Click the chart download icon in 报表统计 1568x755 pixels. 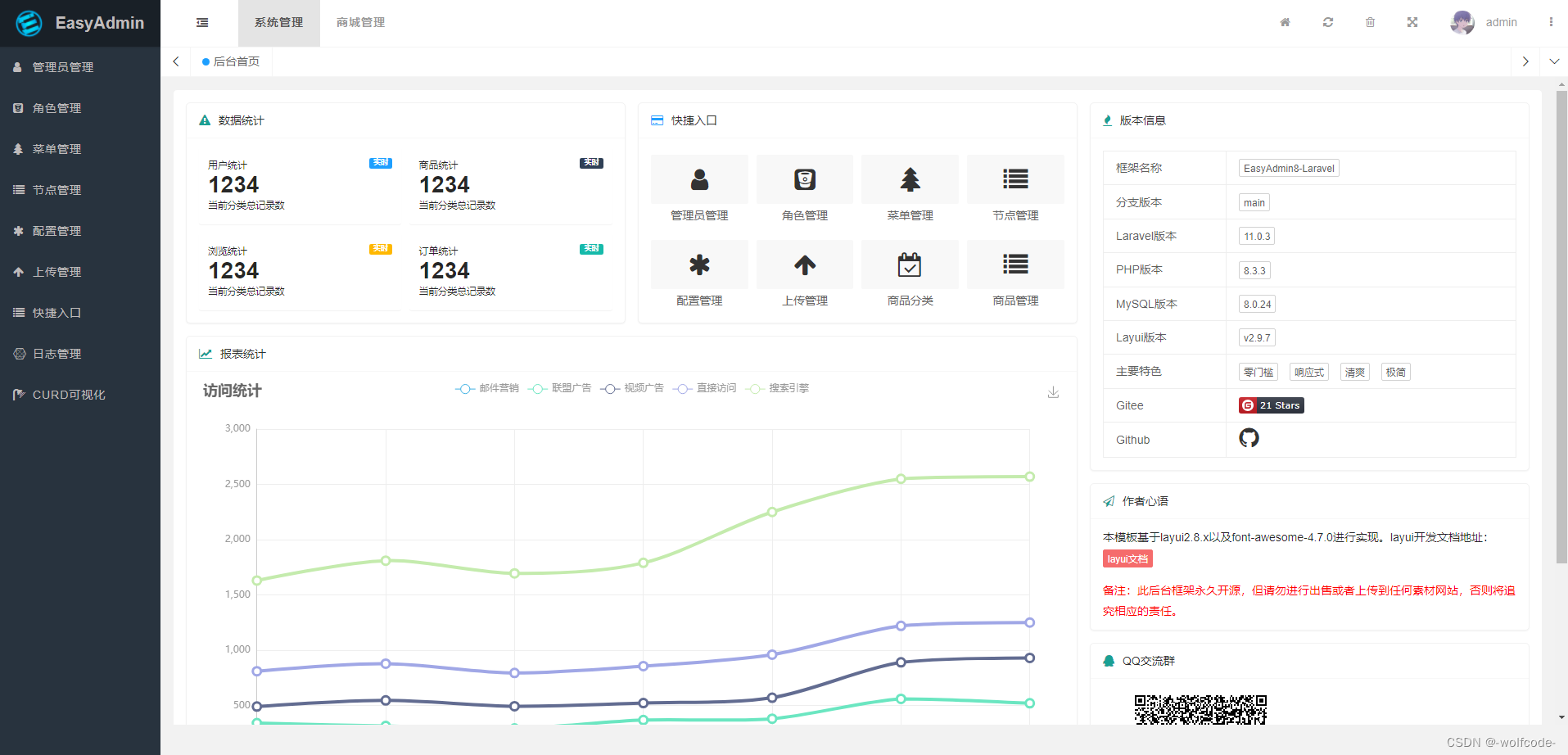1053,392
